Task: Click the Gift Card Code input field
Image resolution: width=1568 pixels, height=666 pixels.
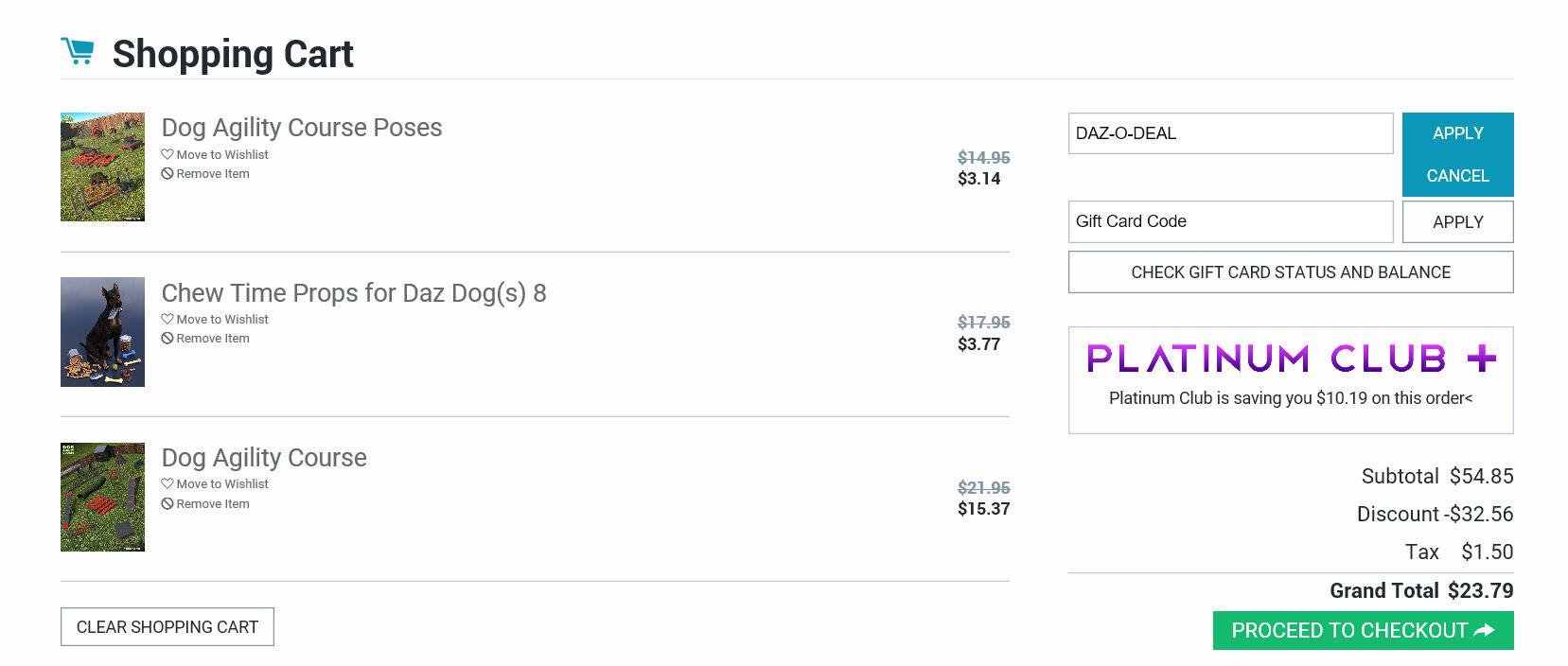Action: pyautogui.click(x=1229, y=221)
